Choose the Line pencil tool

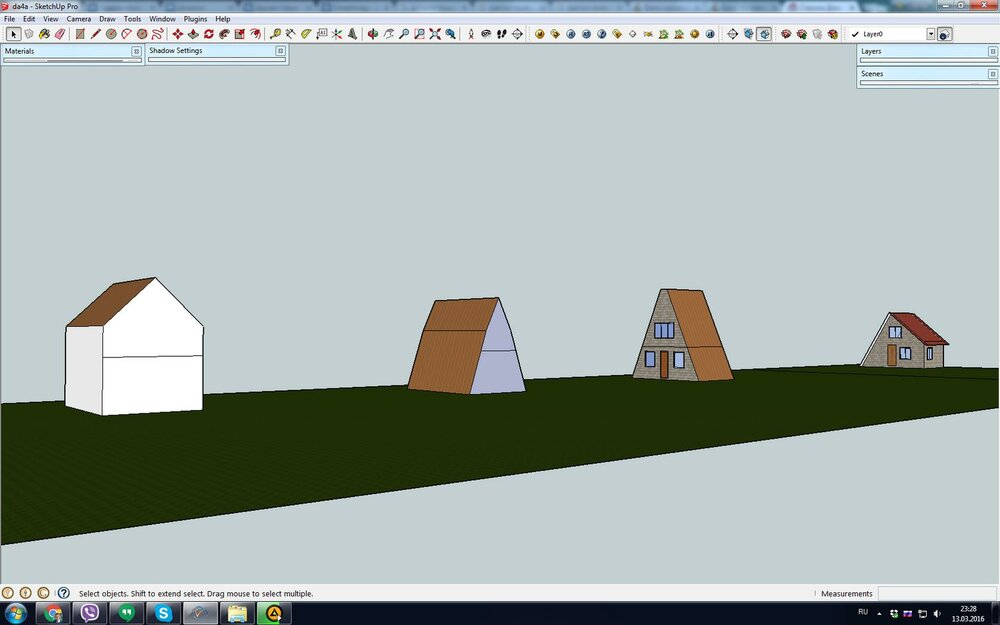(x=96, y=33)
